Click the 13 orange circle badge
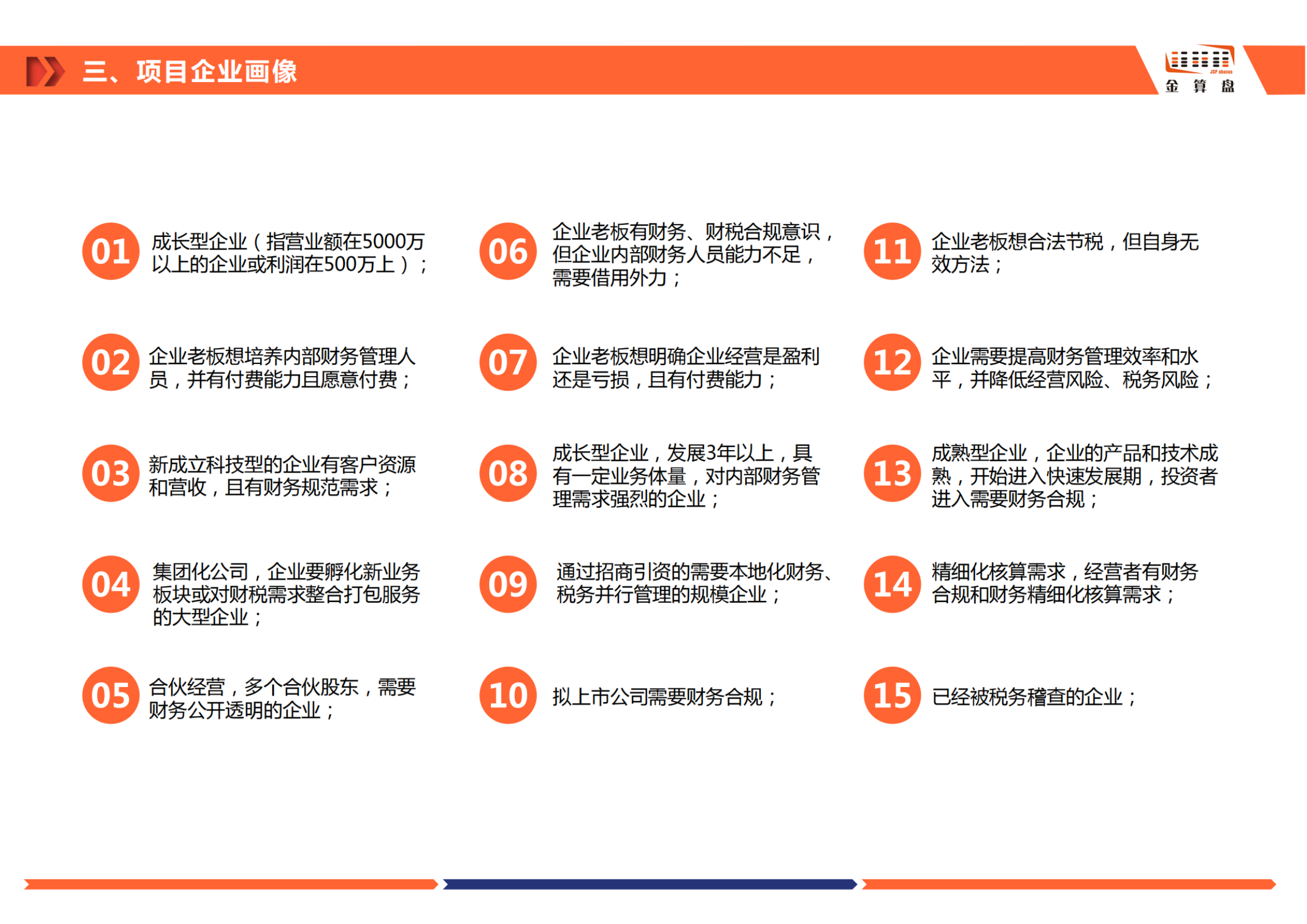Image resolution: width=1307 pixels, height=924 pixels. [892, 473]
